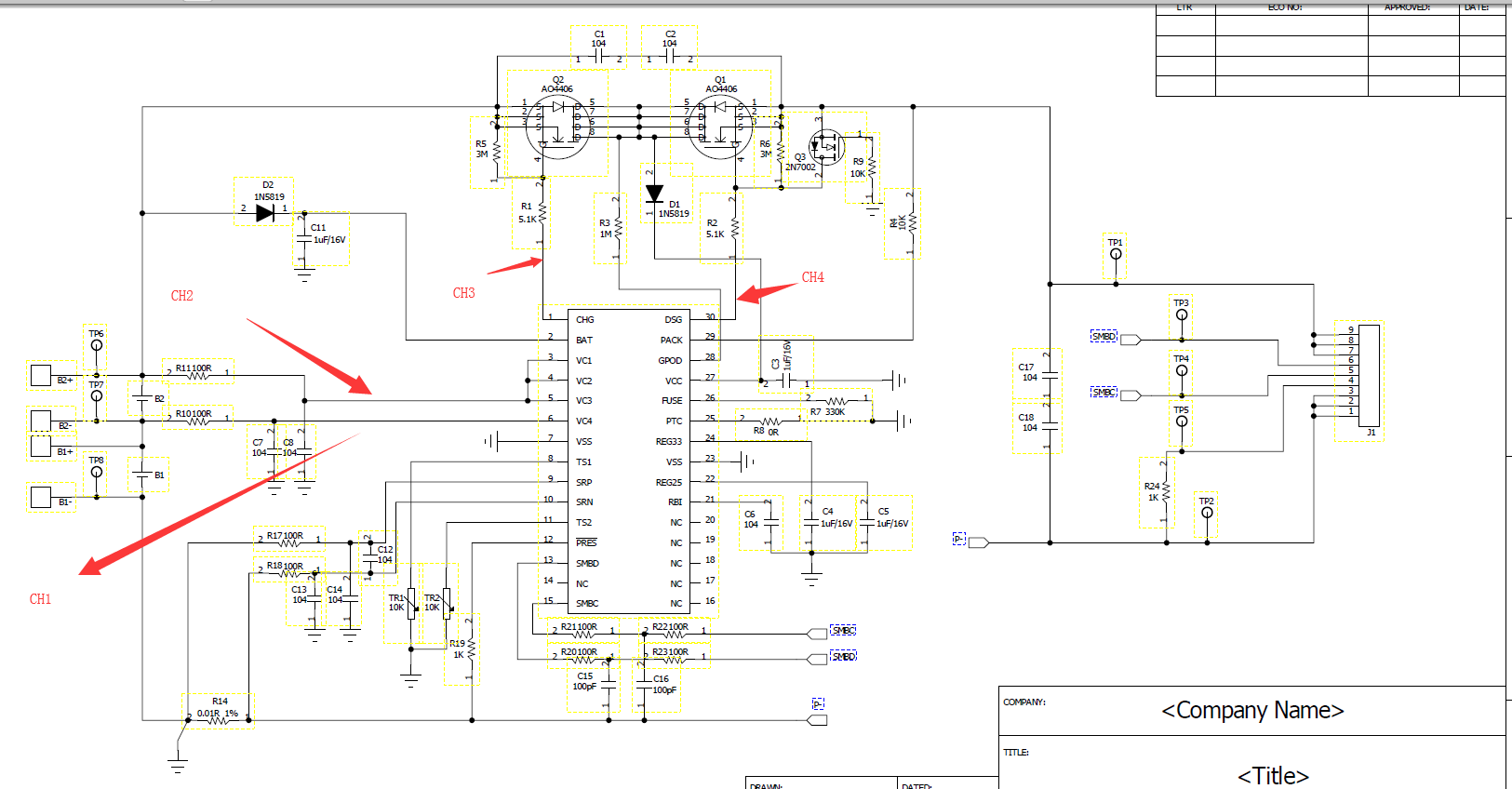The height and width of the screenshot is (789, 1512).
Task: Click the R21 100R resistor label
Action: 579,627
